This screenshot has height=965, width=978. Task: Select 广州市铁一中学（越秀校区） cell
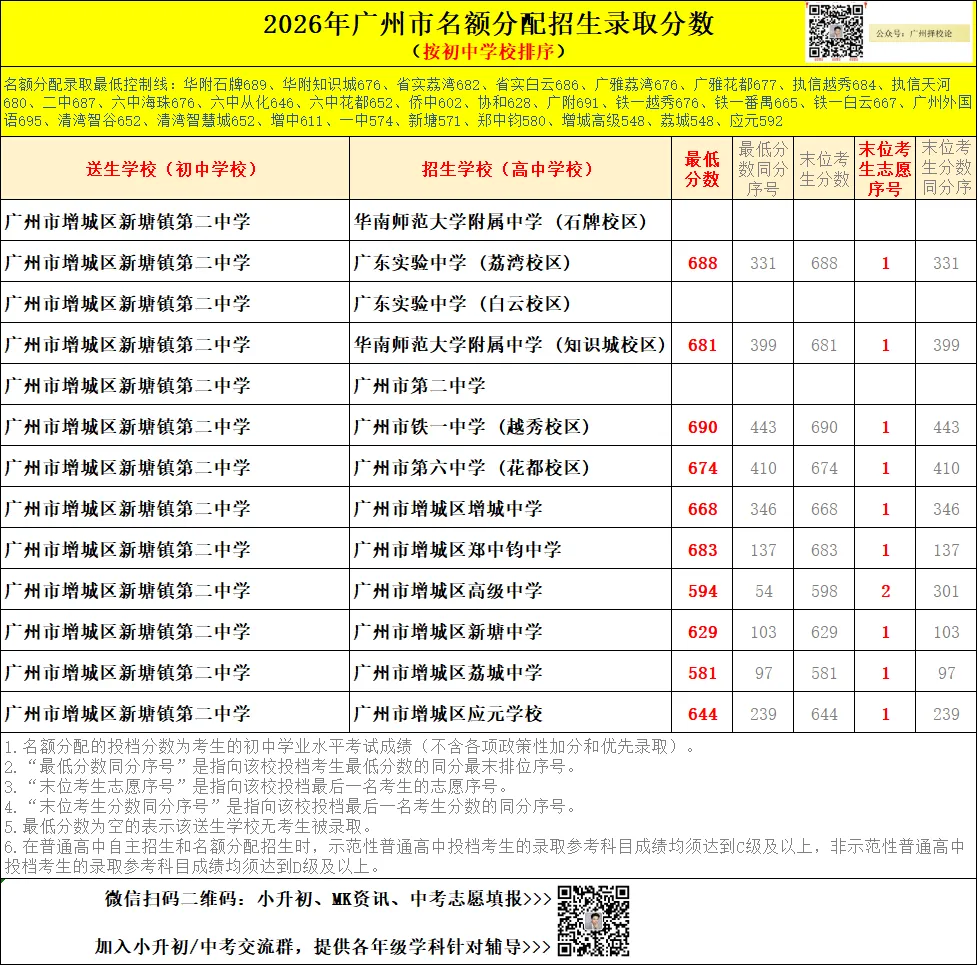[510, 426]
